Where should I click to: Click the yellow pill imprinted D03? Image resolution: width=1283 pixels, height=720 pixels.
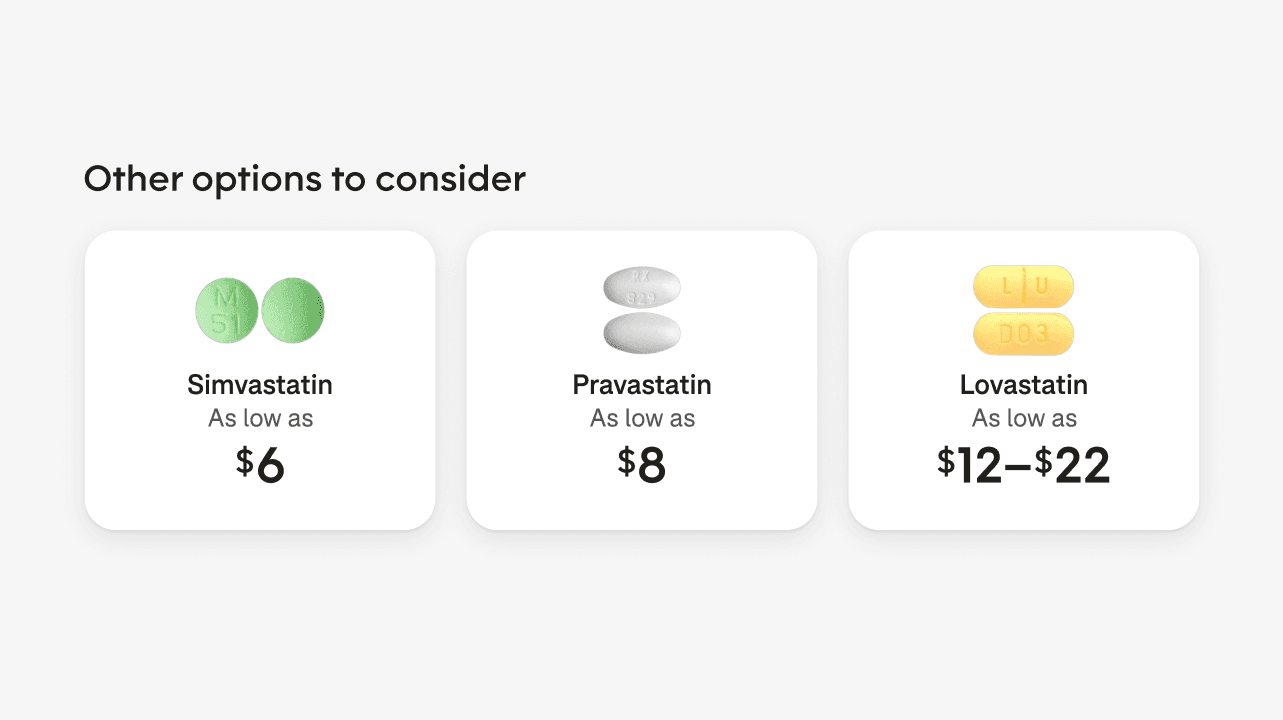[x=1023, y=334]
